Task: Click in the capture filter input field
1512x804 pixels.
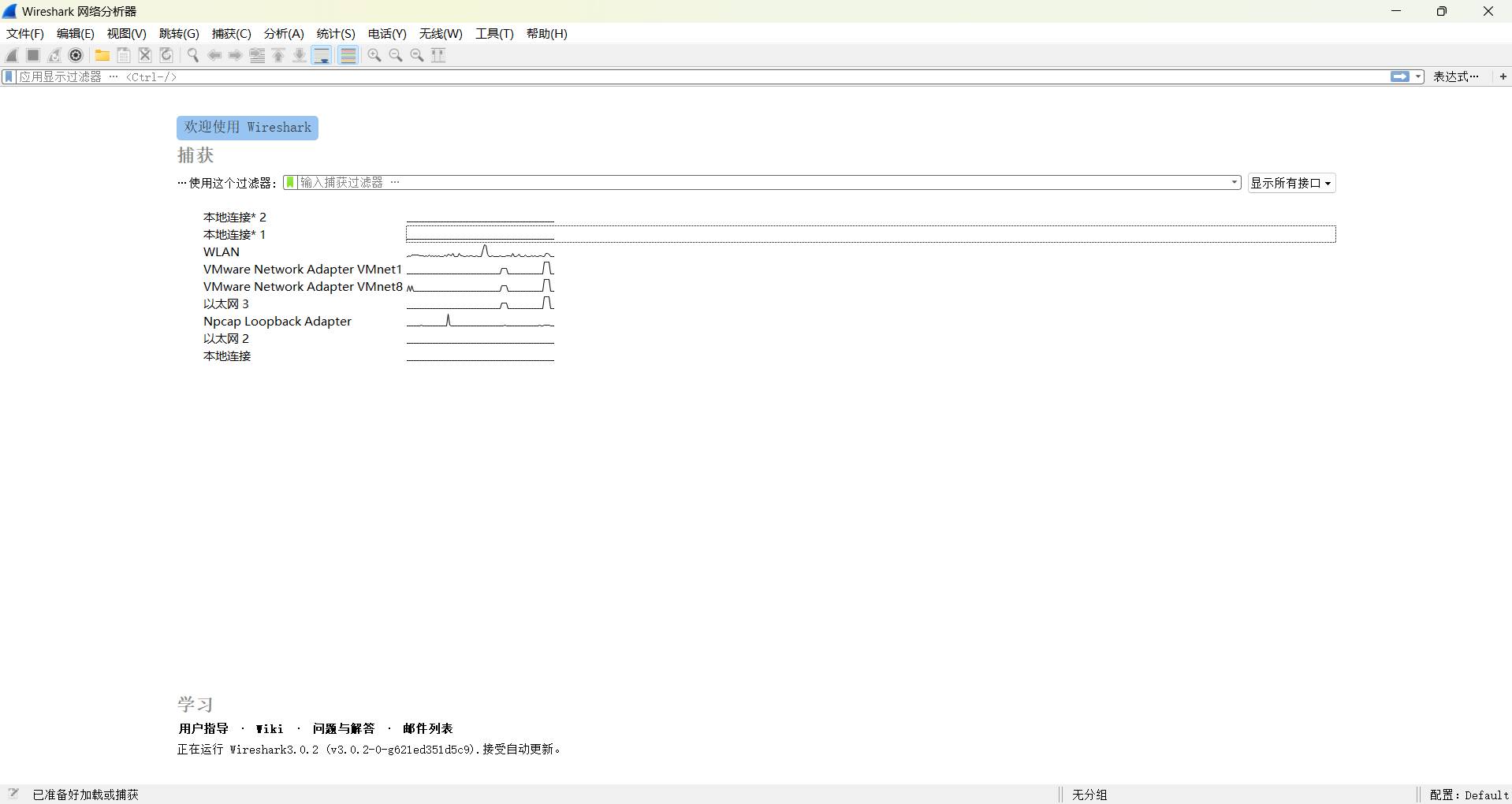Action: (763, 183)
